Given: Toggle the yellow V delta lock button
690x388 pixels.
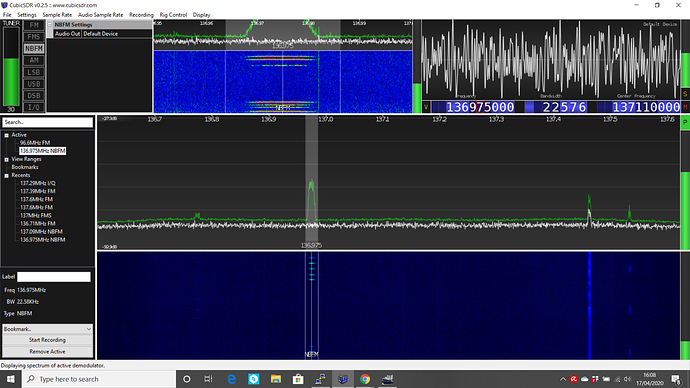Looking at the screenshot, I should click(x=426, y=107).
